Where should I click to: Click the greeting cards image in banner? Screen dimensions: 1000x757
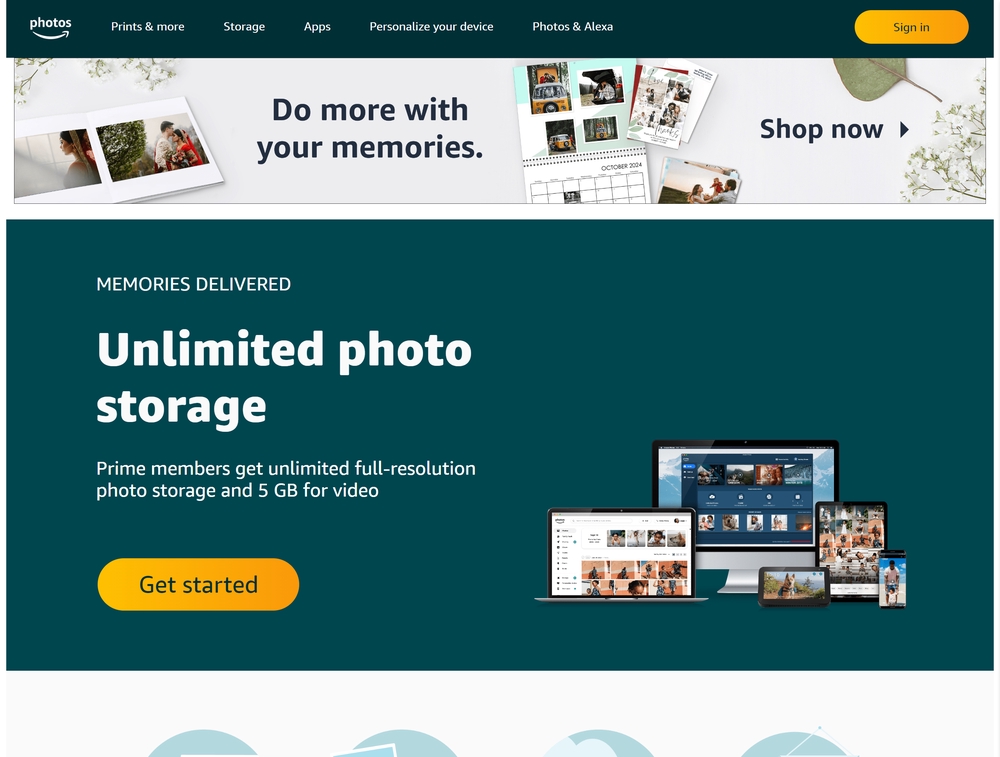click(x=670, y=101)
